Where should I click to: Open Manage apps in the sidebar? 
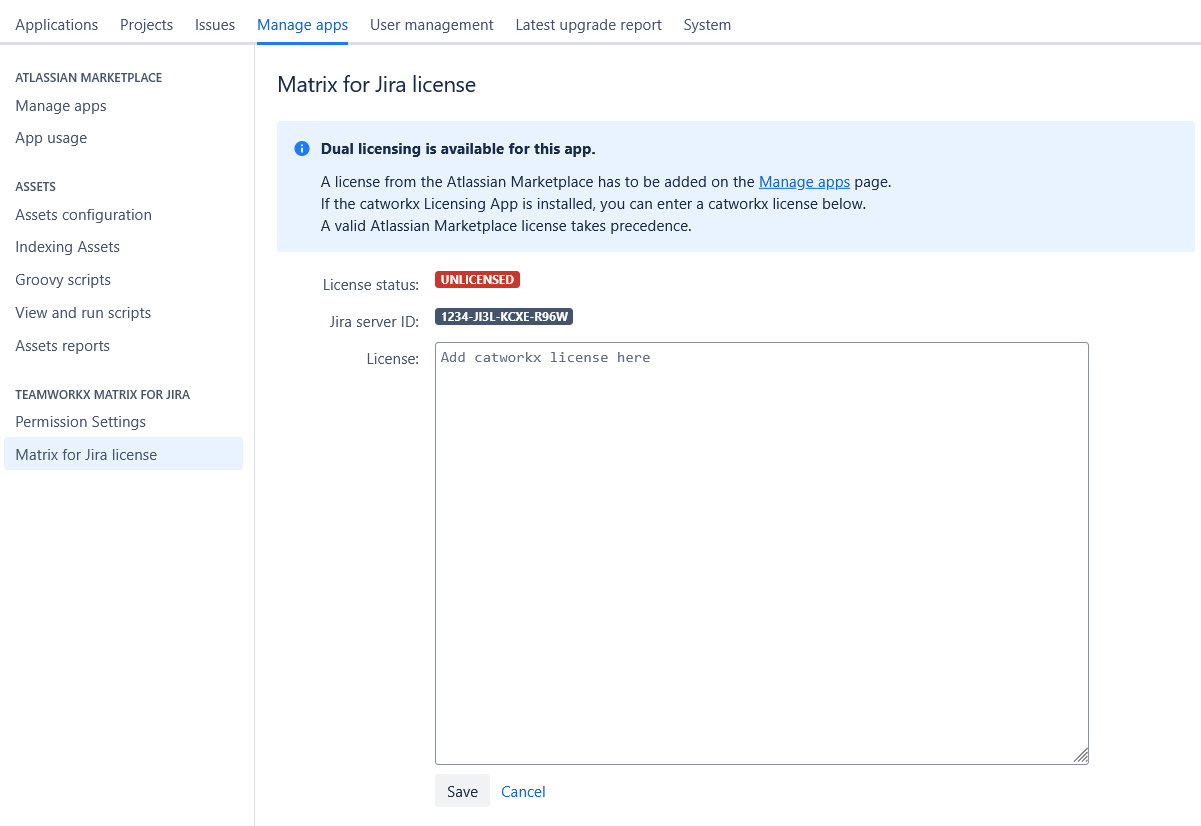(x=61, y=106)
